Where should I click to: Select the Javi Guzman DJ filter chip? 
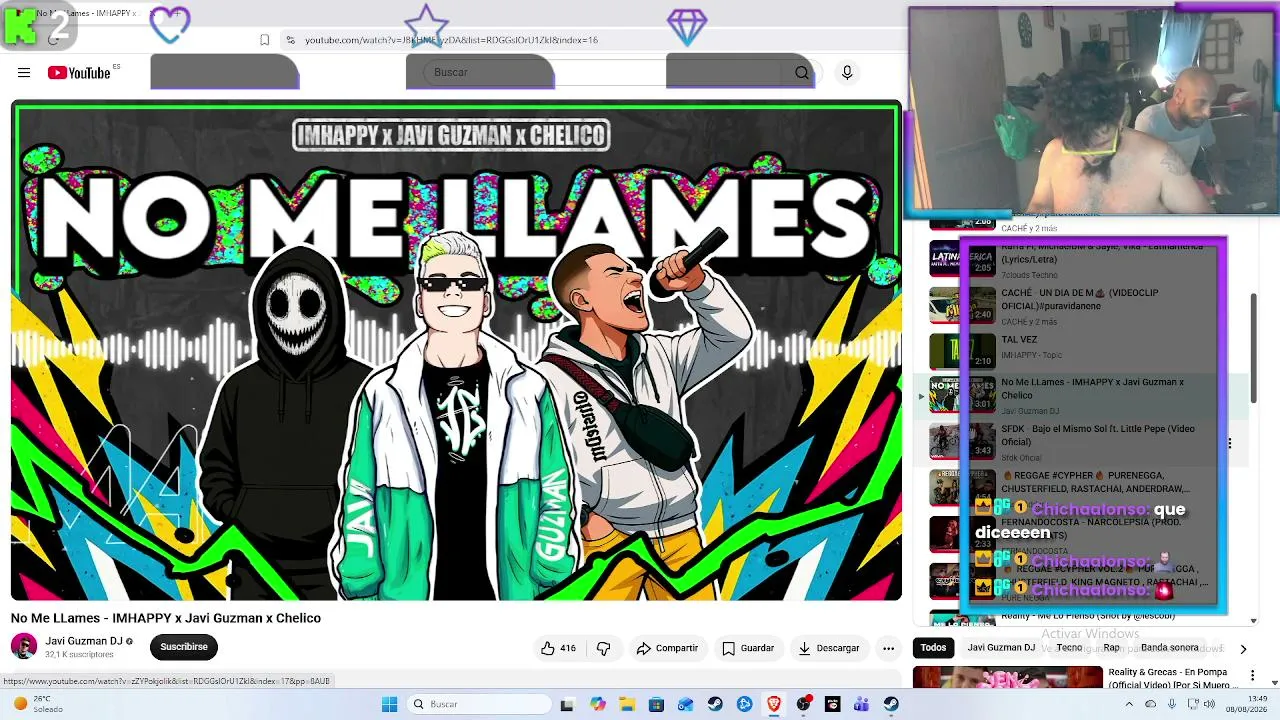tap(1001, 648)
